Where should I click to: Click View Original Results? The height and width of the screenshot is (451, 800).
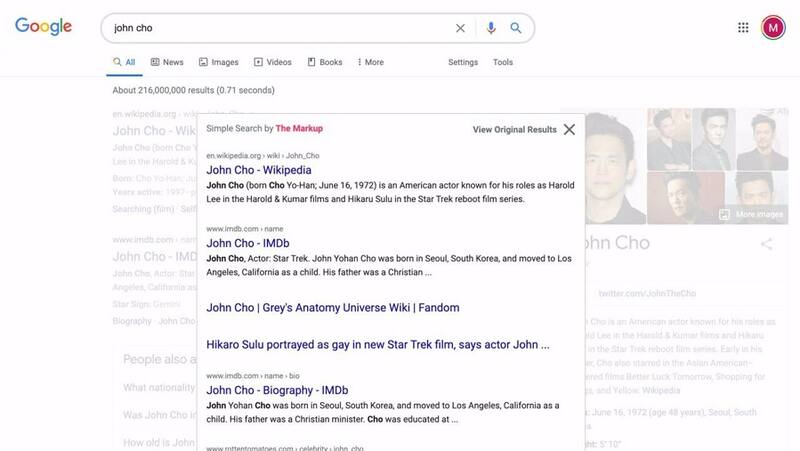pos(514,130)
